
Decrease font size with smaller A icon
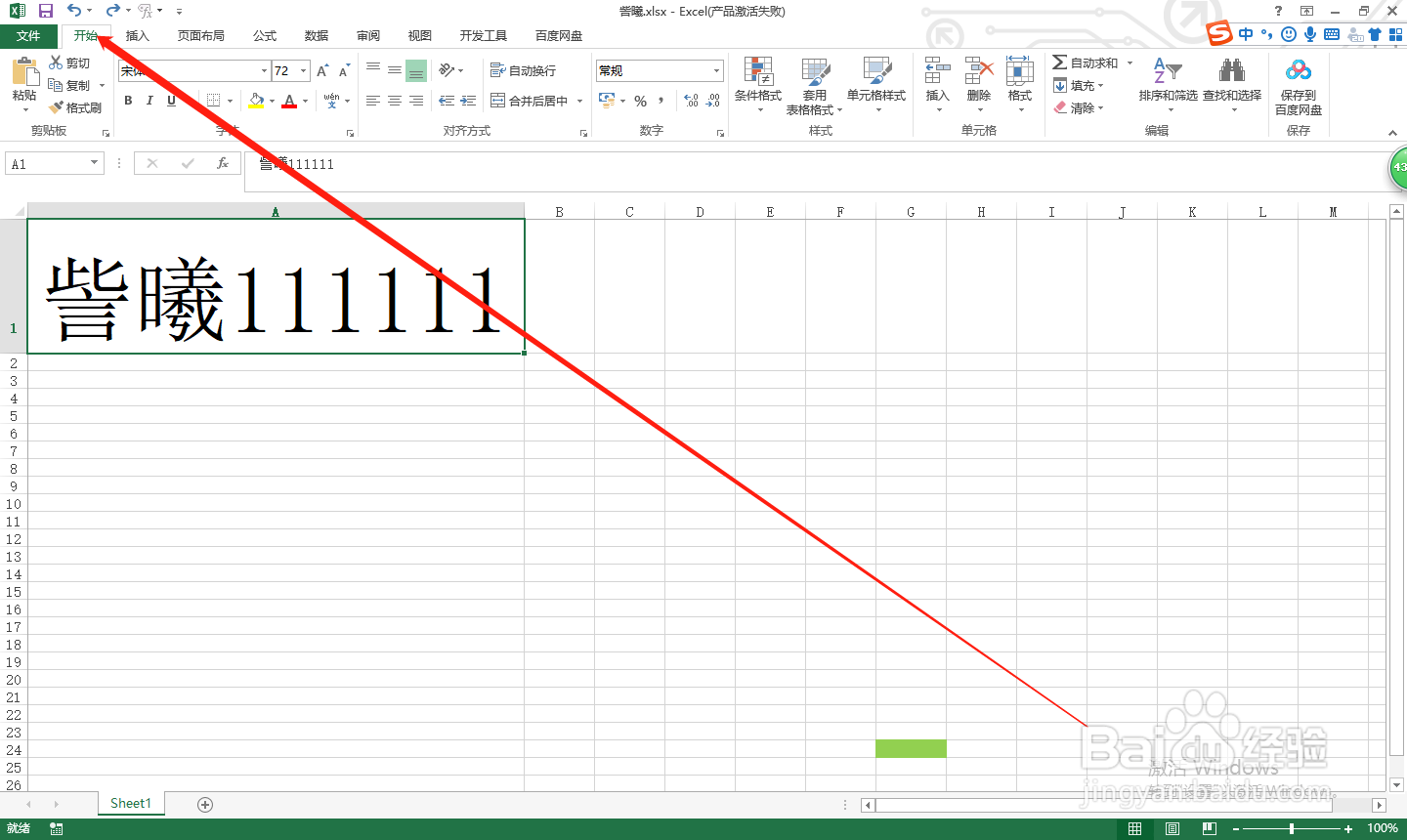pyautogui.click(x=344, y=70)
